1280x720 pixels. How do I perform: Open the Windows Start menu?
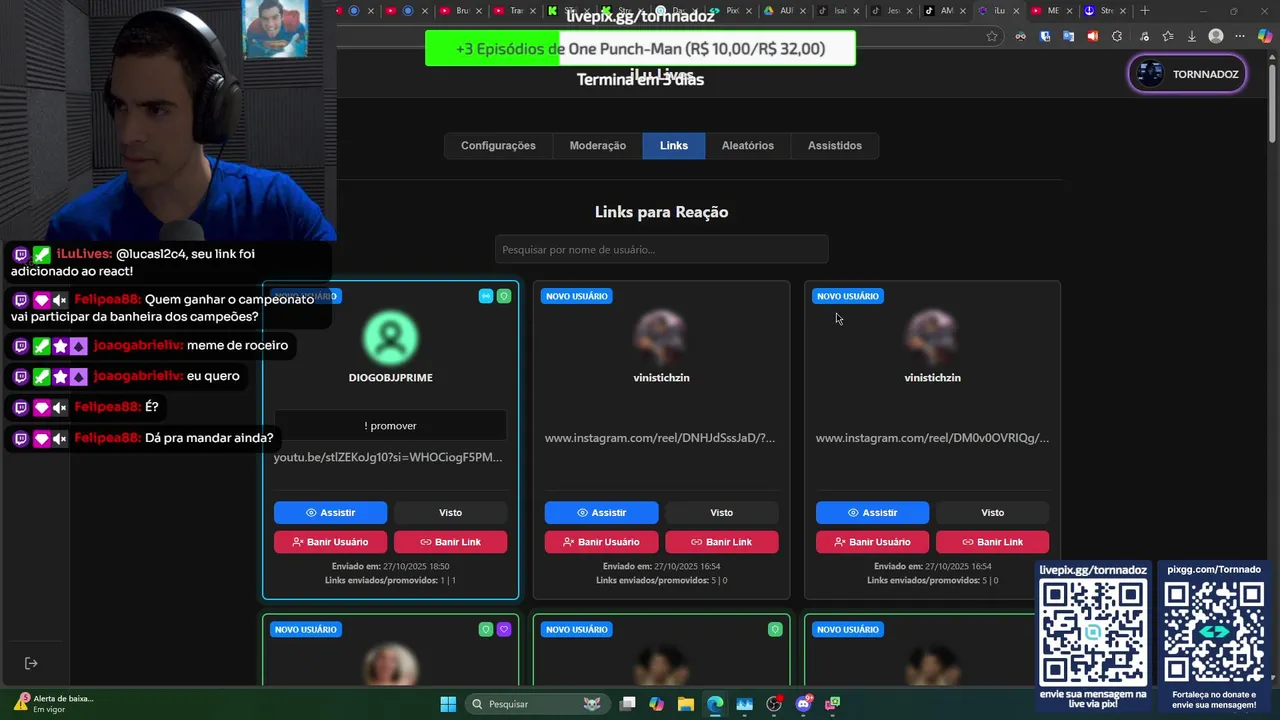click(x=448, y=704)
